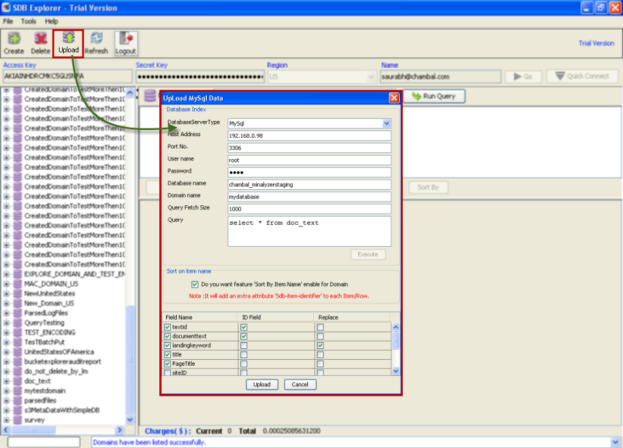The image size is (623, 448).
Task: Expand the QueryTesting tree node
Action: [x=6, y=323]
